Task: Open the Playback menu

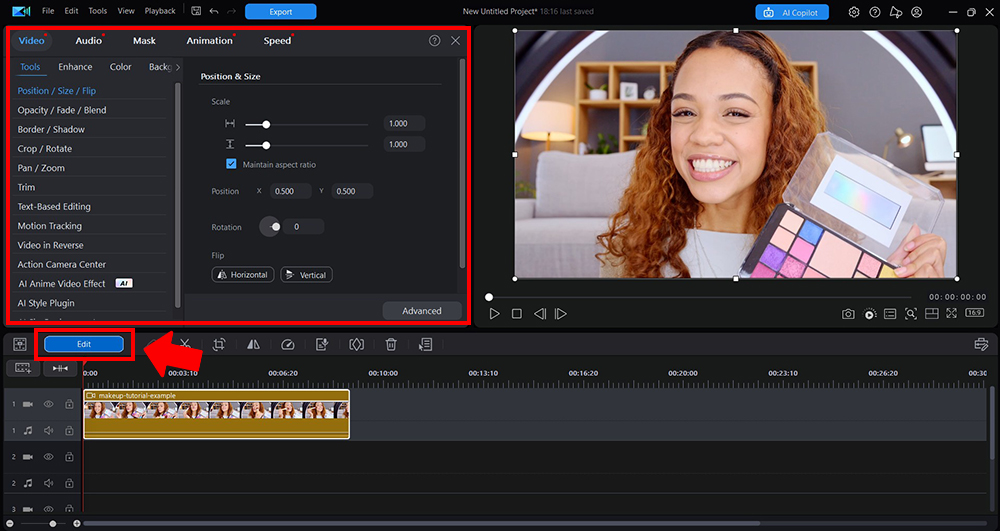Action: [x=160, y=11]
